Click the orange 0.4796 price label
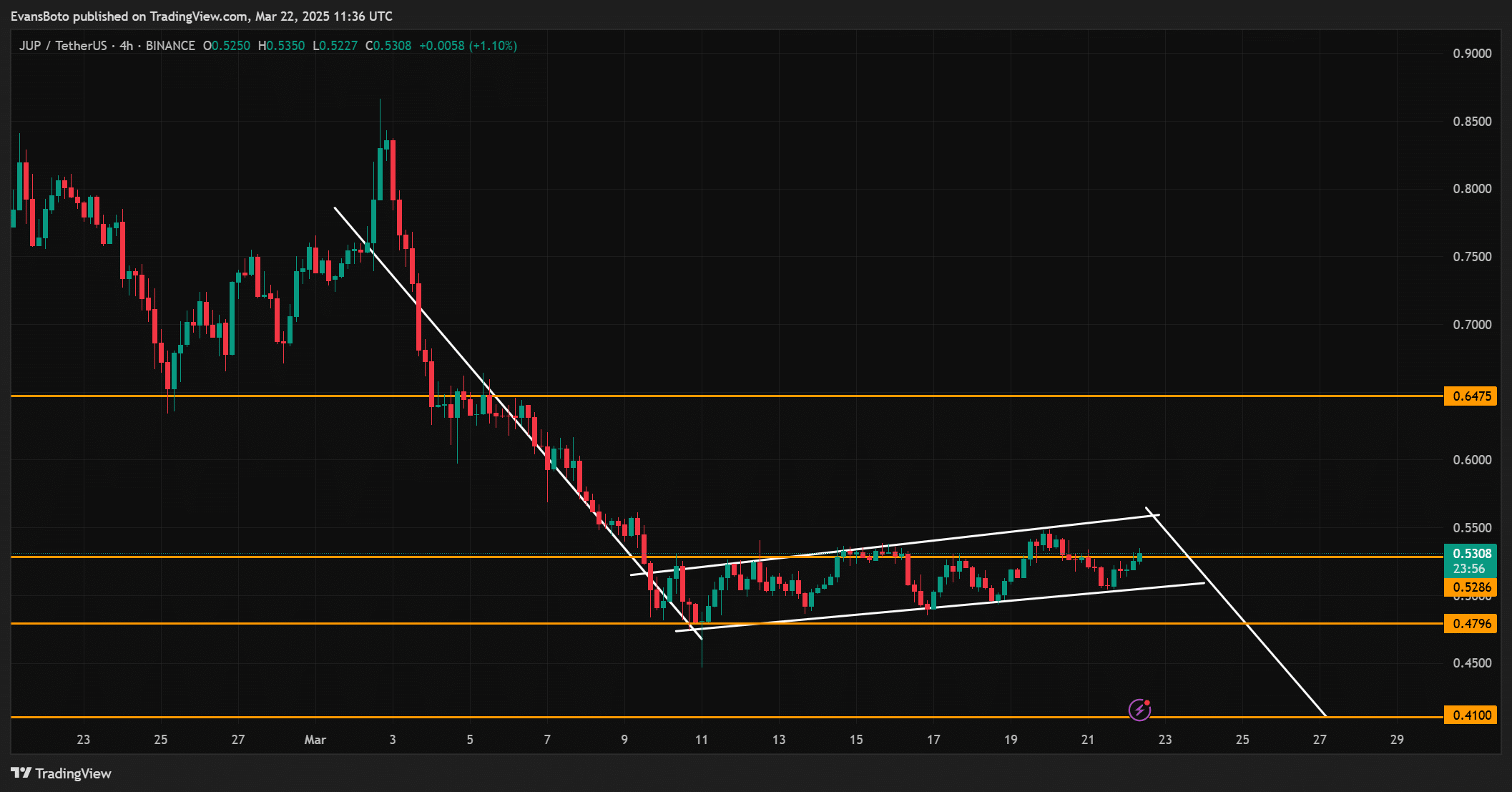 click(x=1471, y=624)
